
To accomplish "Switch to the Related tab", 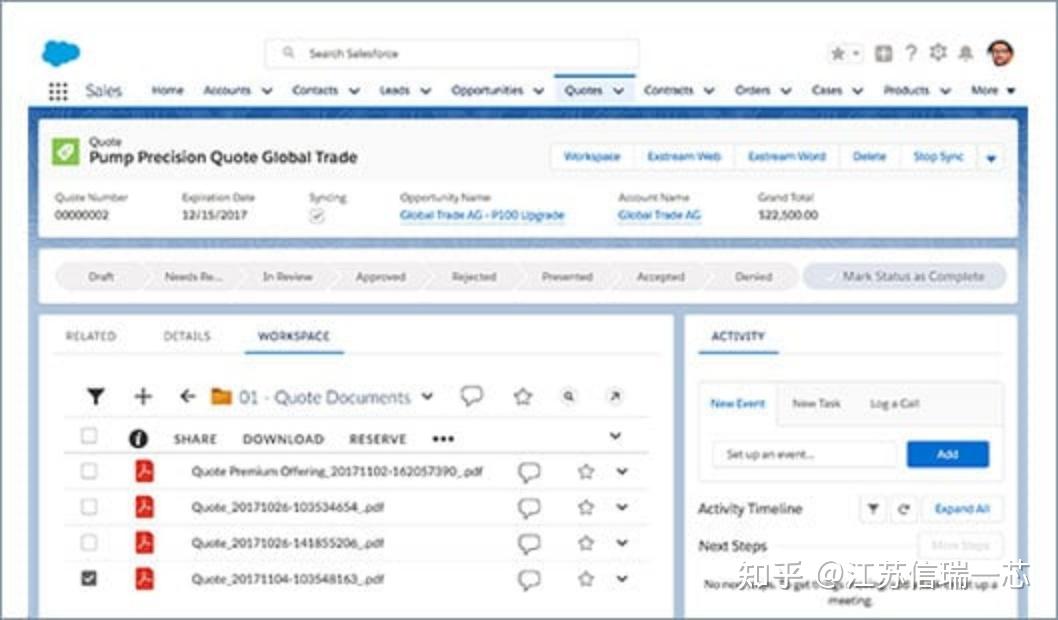I will [x=91, y=336].
